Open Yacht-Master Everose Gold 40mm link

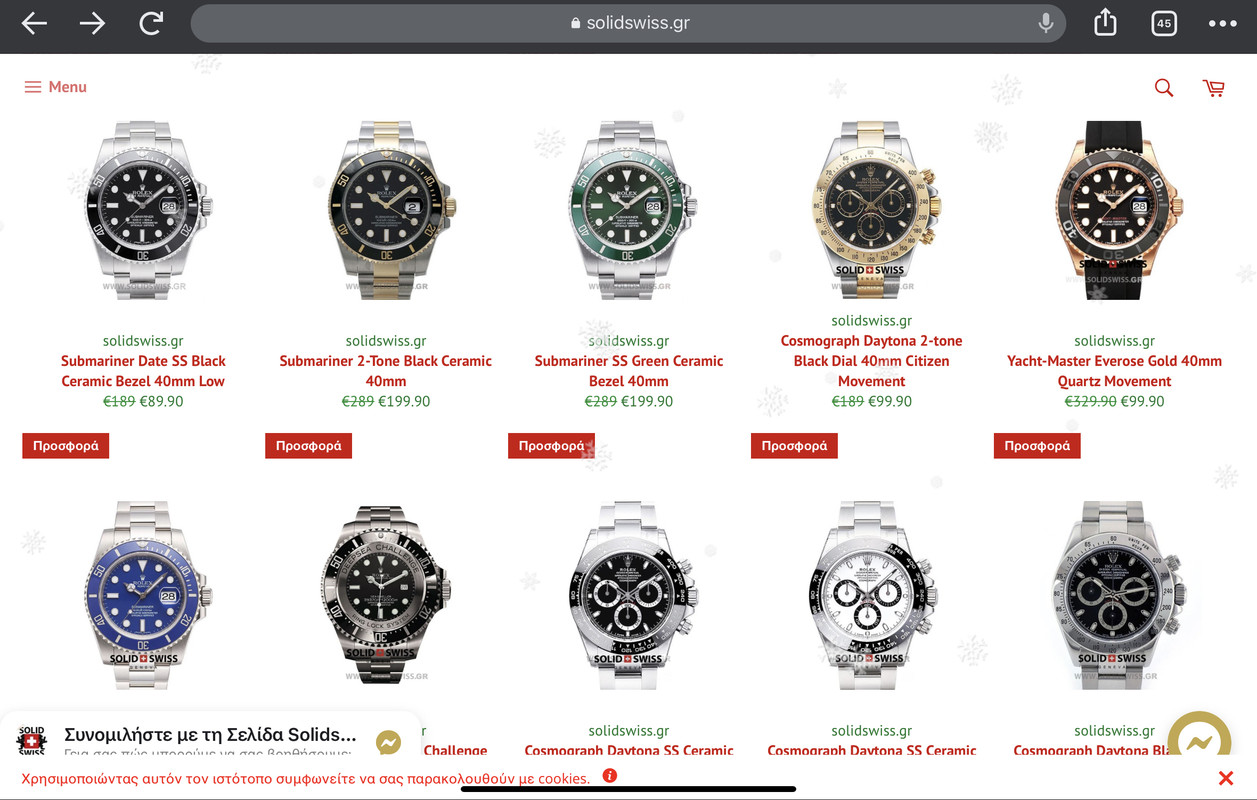[x=1114, y=371]
